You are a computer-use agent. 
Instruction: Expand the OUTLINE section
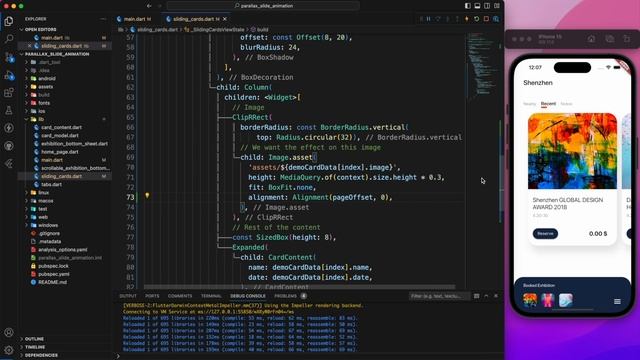[34, 339]
